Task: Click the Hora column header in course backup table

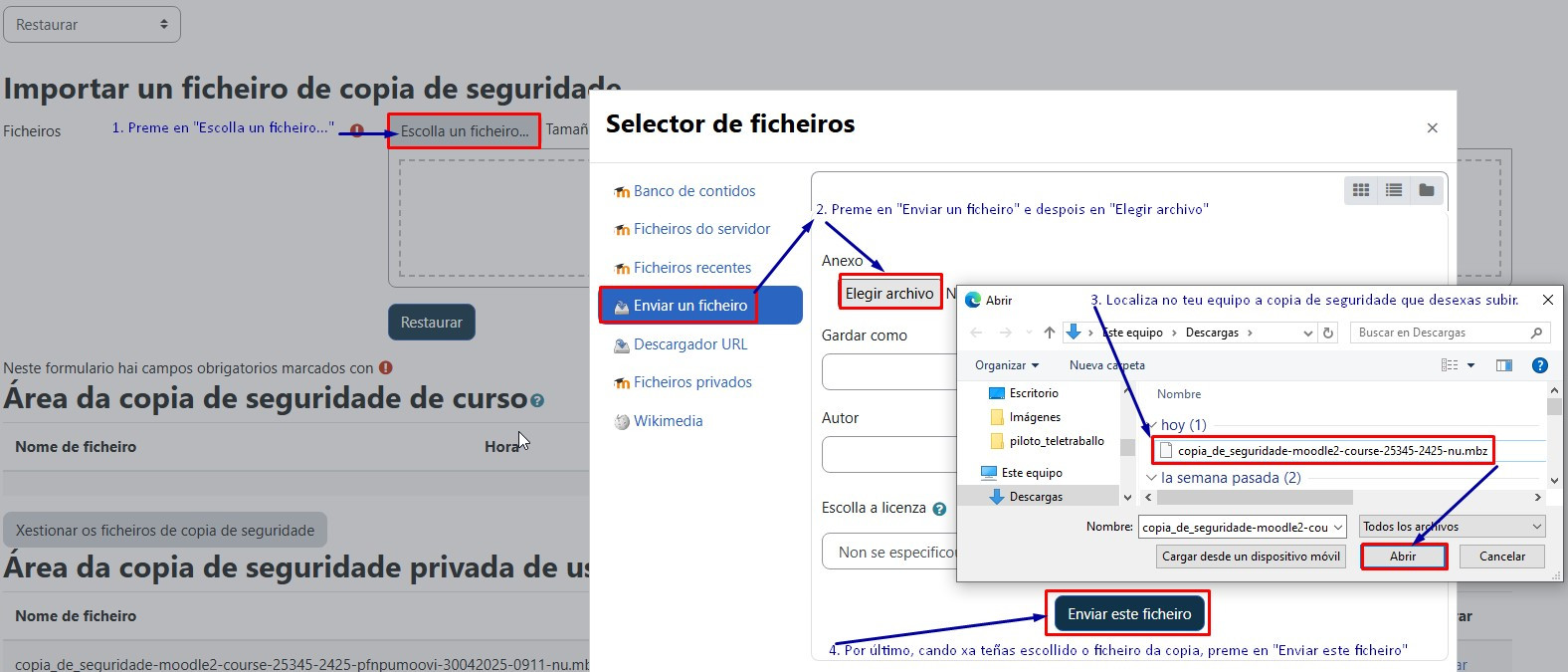Action: point(502,447)
